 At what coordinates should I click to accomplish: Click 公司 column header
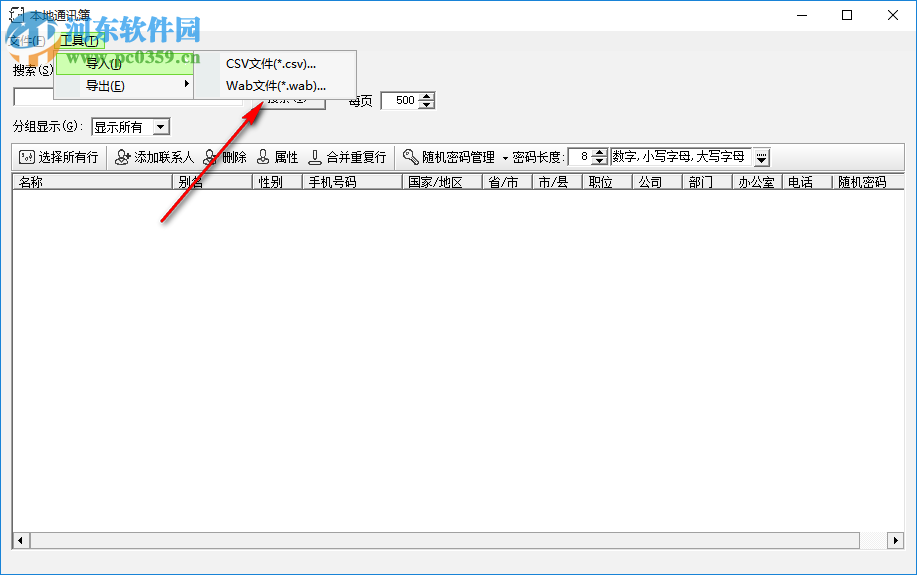pyautogui.click(x=657, y=183)
